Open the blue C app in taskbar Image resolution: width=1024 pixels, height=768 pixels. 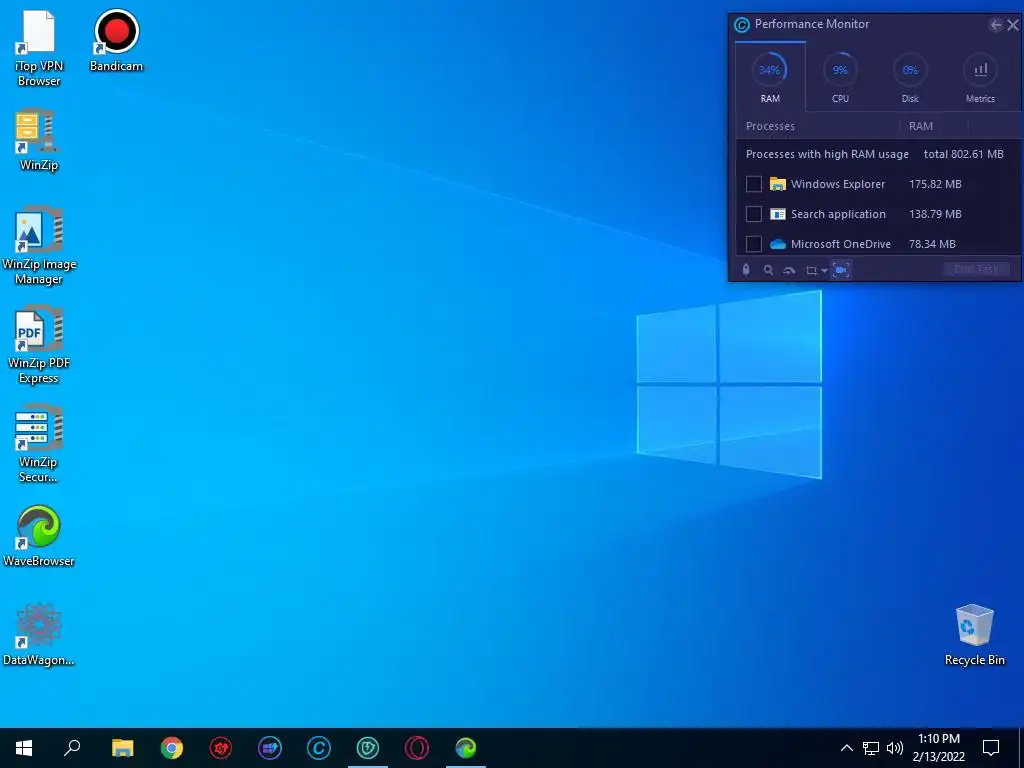coord(319,748)
